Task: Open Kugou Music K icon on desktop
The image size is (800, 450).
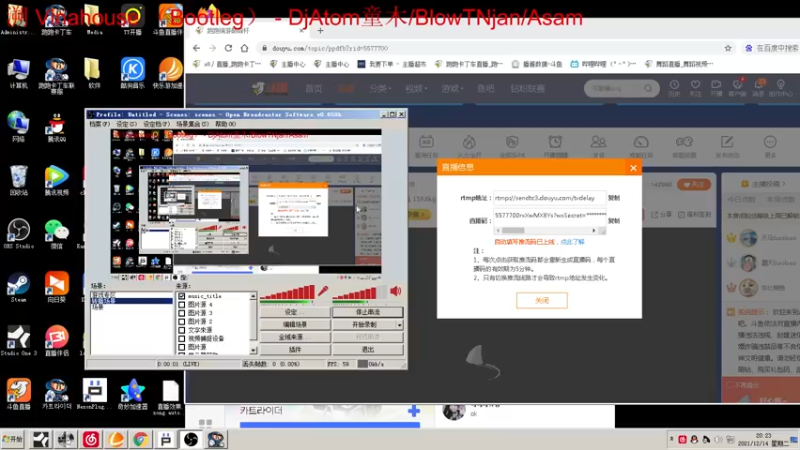Action: [132, 73]
